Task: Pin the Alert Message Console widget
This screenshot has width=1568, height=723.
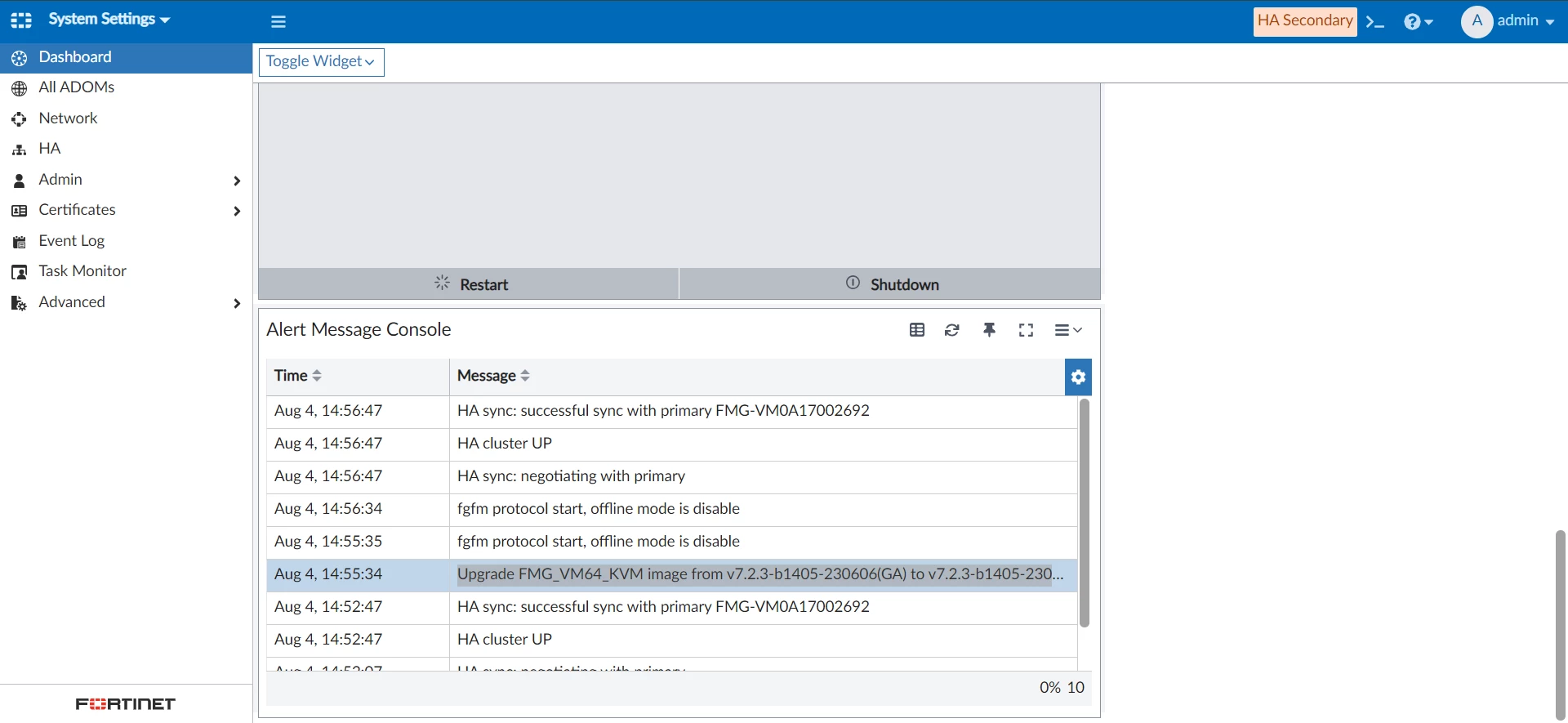Action: 989,330
